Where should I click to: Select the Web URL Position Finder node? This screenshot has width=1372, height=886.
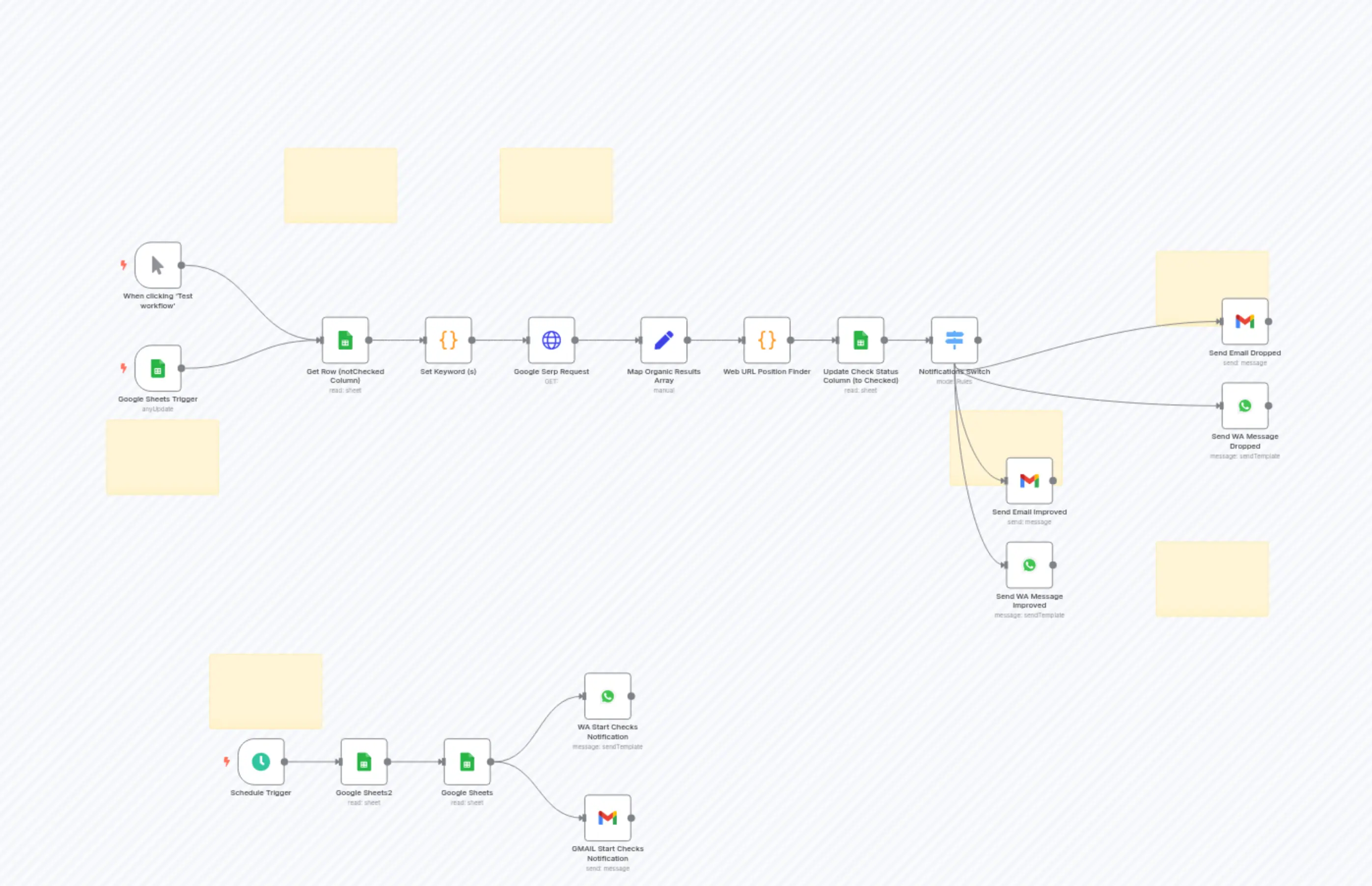click(767, 340)
